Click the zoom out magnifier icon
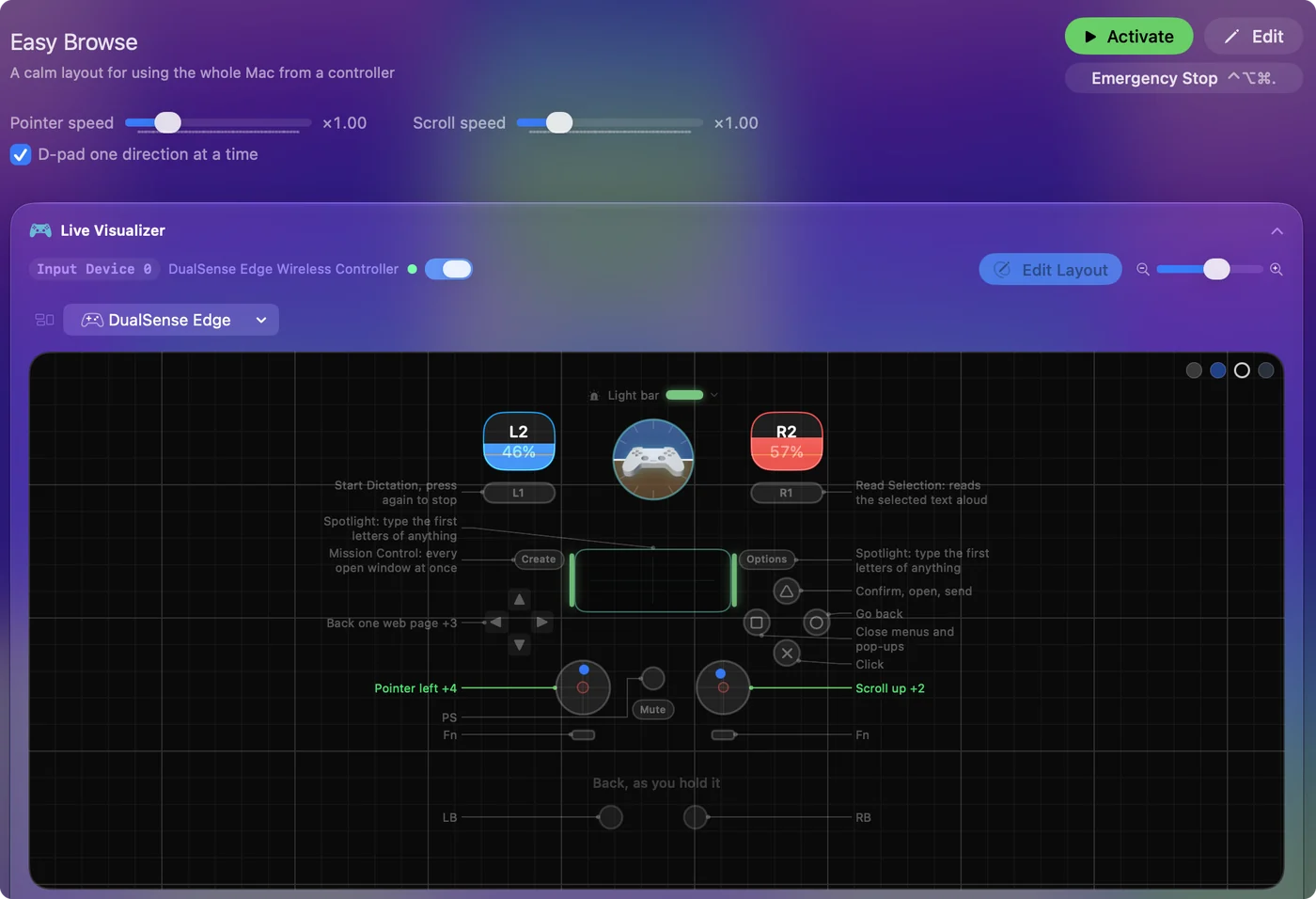1316x899 pixels. tap(1143, 269)
